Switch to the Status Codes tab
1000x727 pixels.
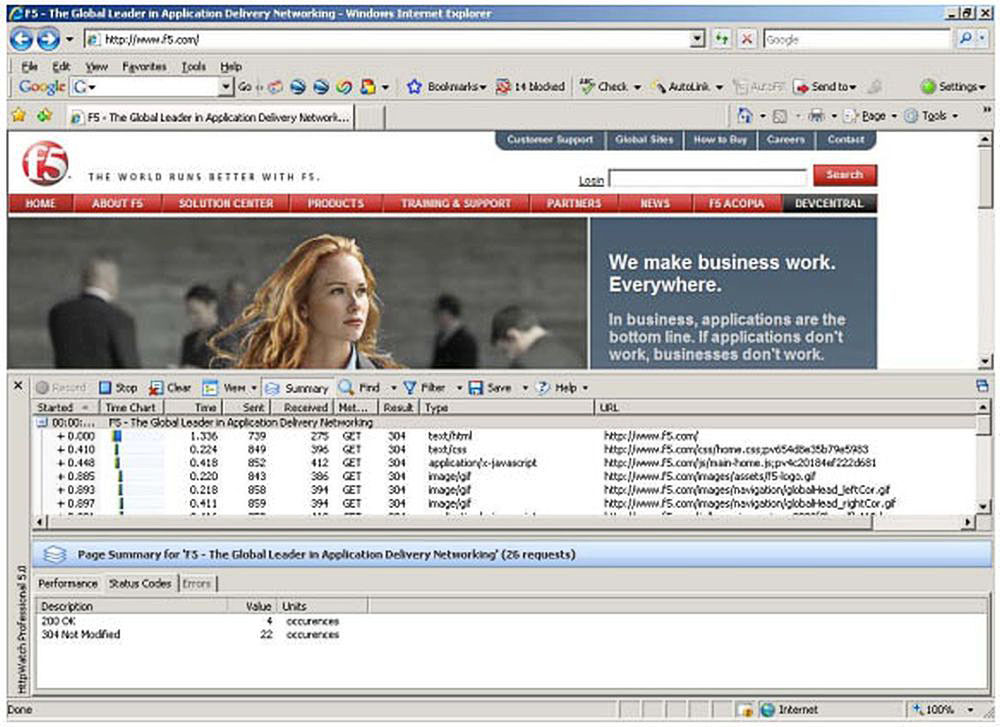click(140, 584)
